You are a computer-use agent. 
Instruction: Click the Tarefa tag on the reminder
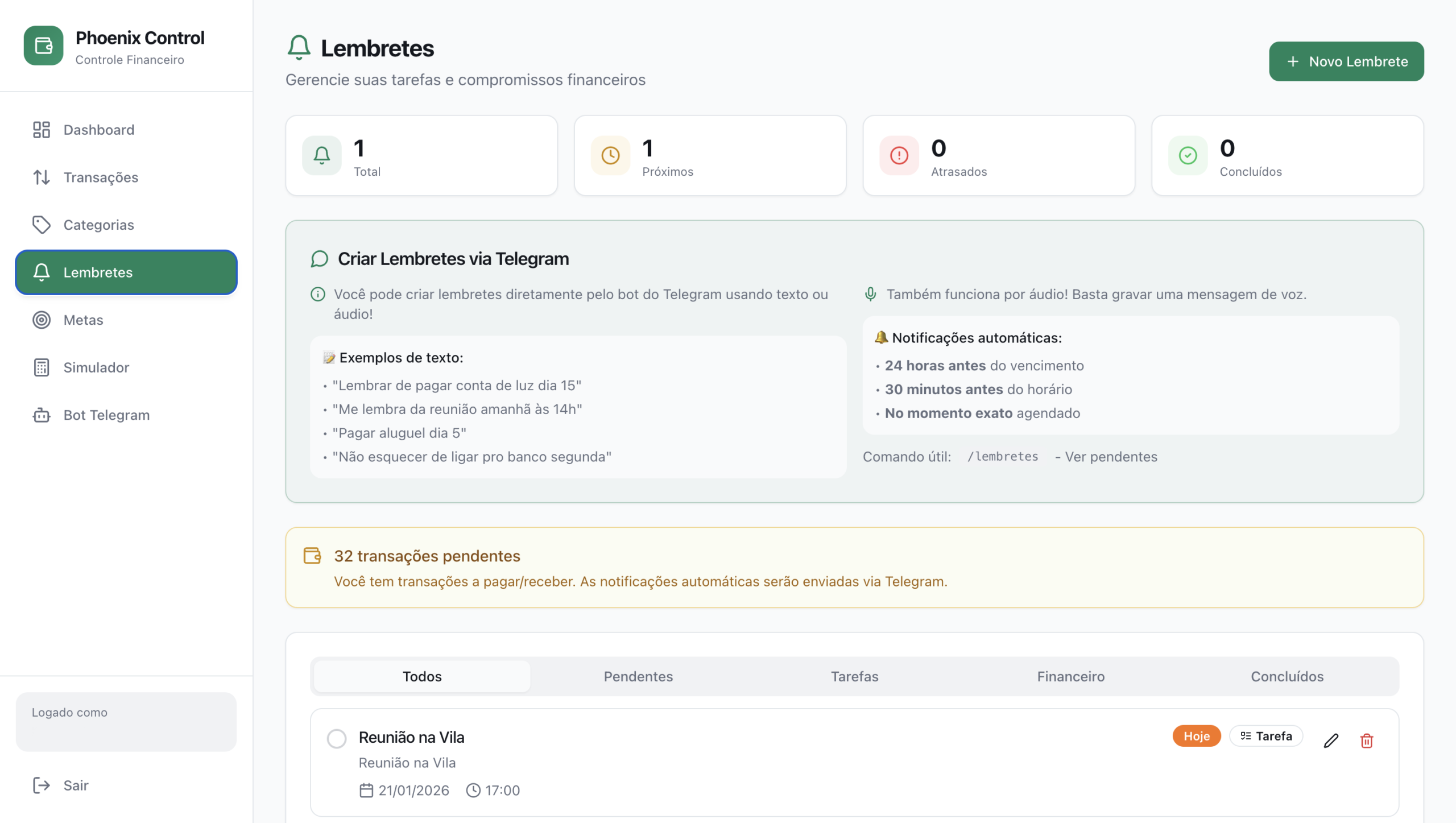[1266, 736]
